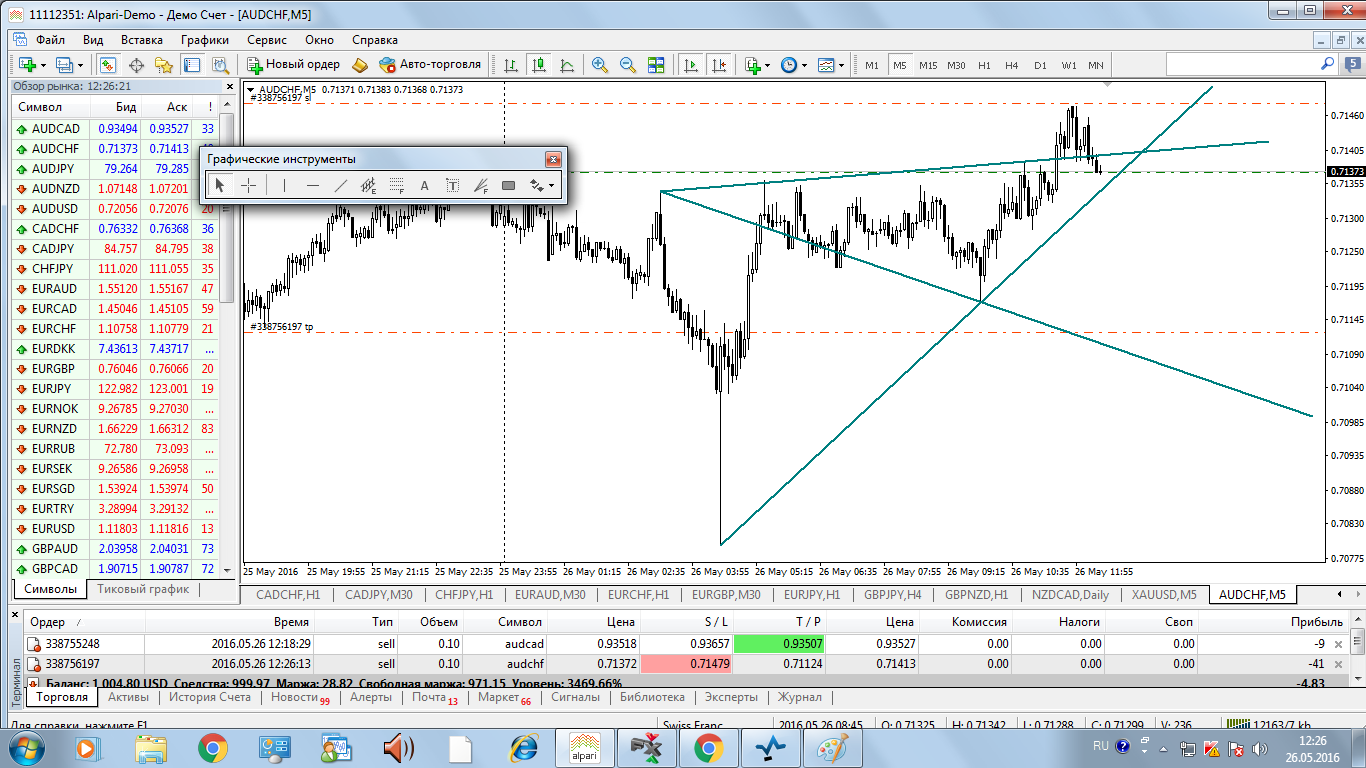This screenshot has width=1366, height=768.
Task: Open the MetaEditor yellow book icon
Action: [360, 64]
